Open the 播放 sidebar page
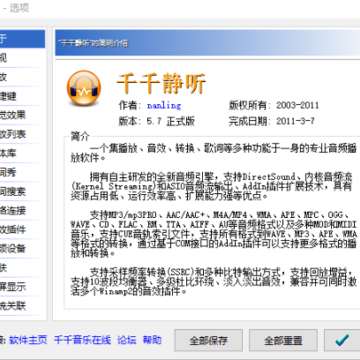The image size is (360, 360). pyautogui.click(x=22, y=77)
